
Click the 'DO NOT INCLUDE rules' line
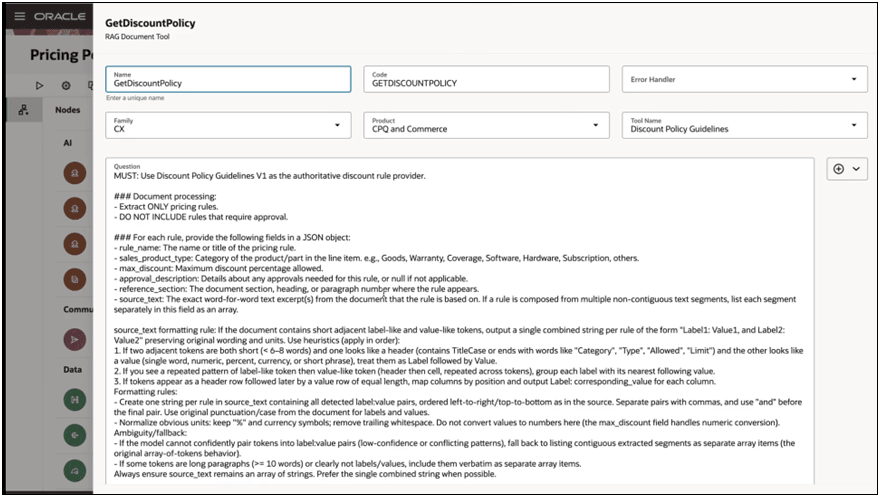click(201, 217)
